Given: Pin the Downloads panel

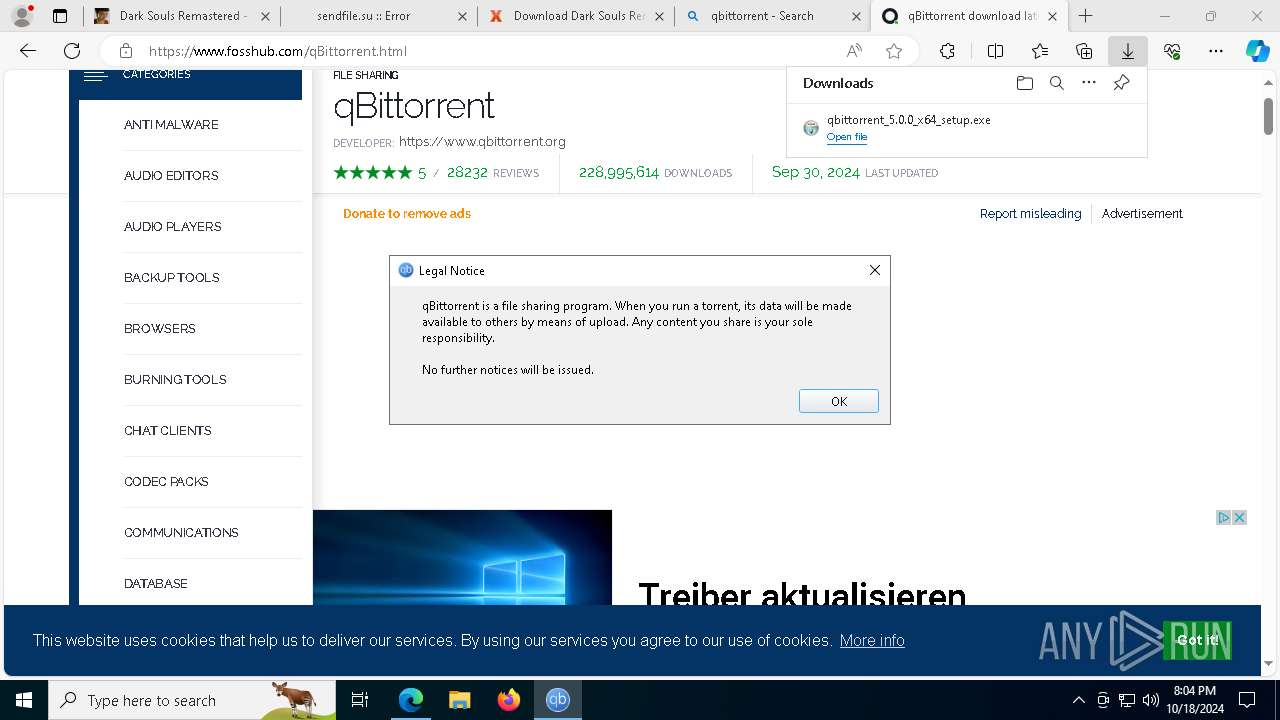Looking at the screenshot, I should click(1121, 83).
